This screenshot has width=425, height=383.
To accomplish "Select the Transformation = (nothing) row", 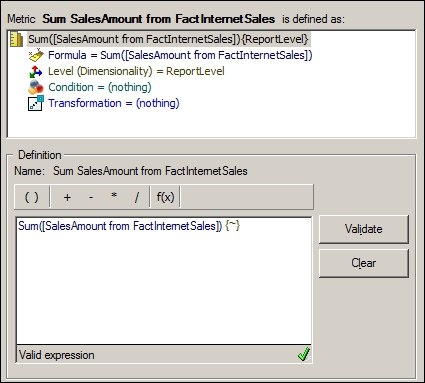I will [x=114, y=103].
